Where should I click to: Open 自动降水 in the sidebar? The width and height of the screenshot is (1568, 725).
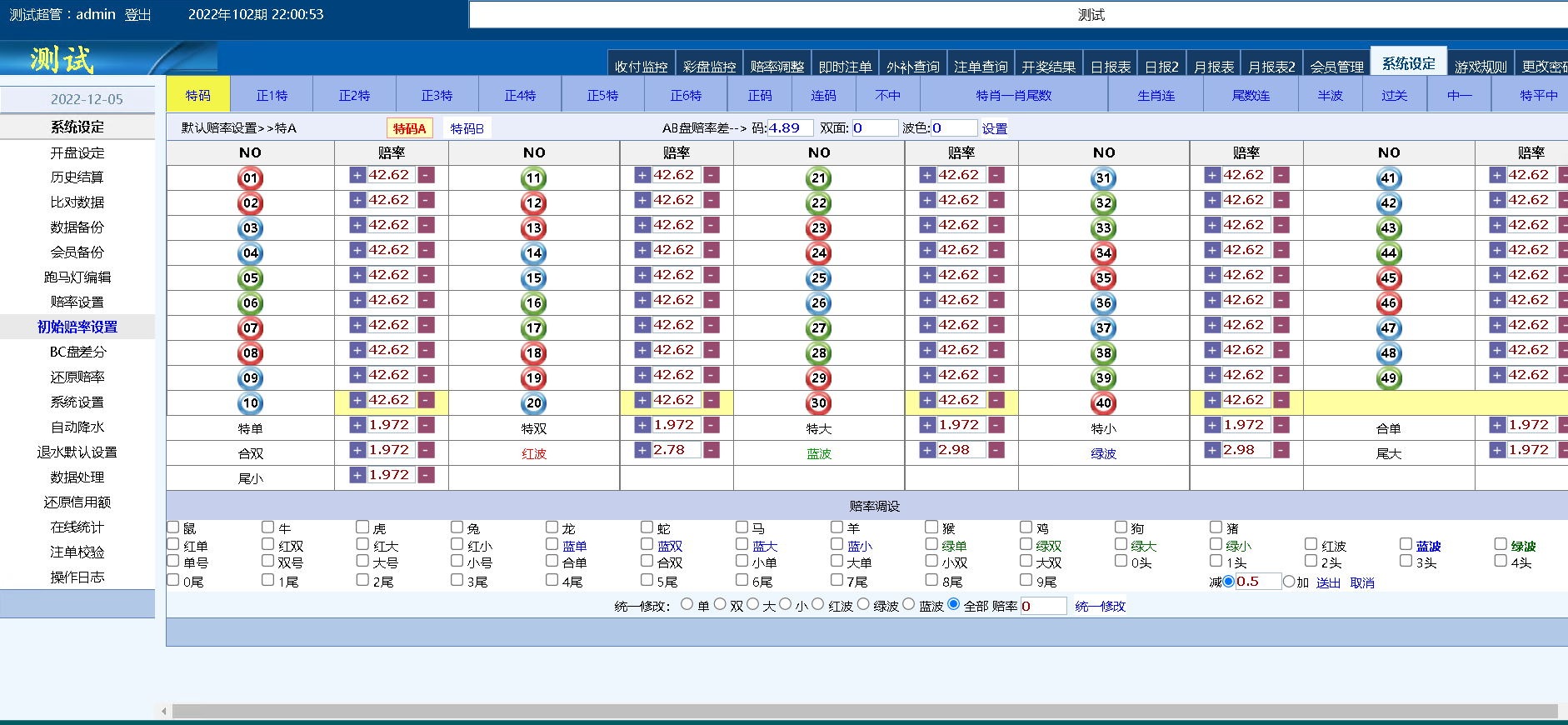coord(77,427)
